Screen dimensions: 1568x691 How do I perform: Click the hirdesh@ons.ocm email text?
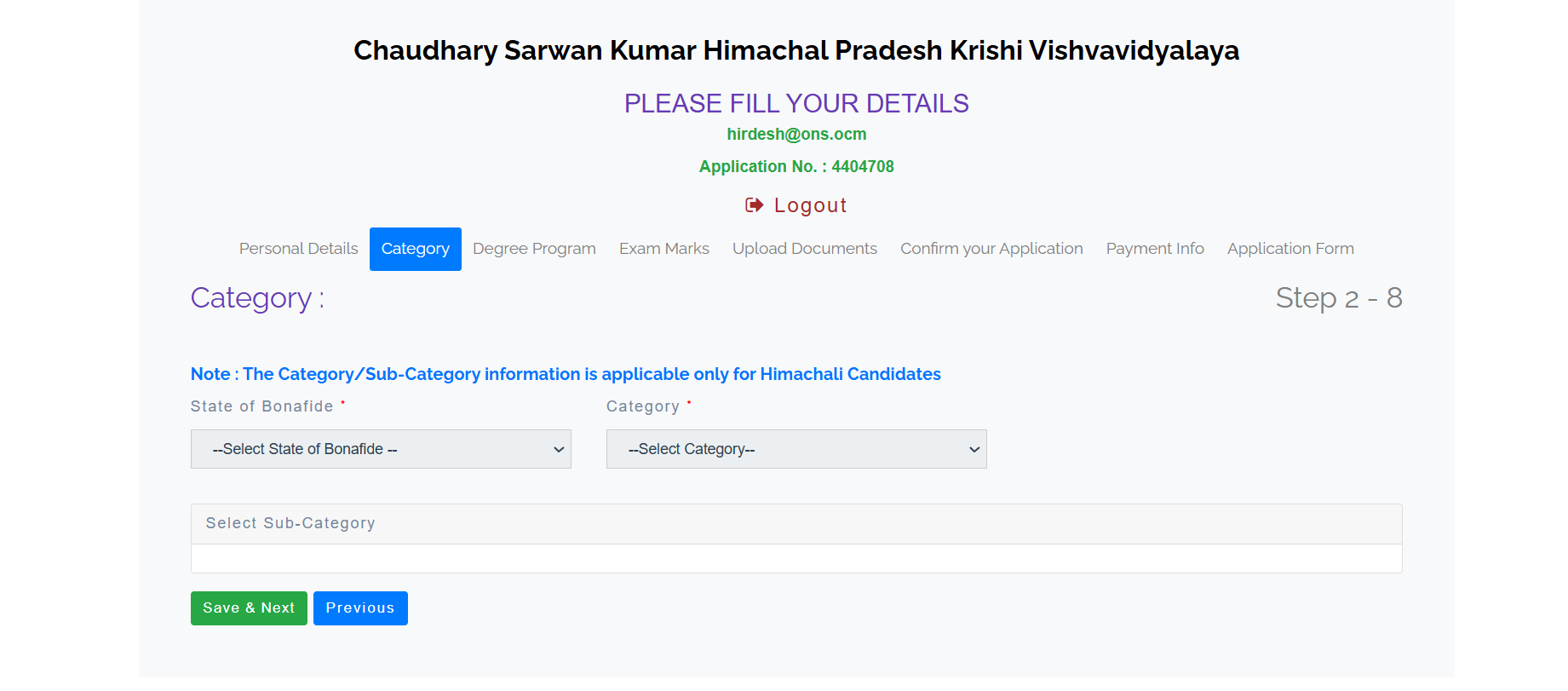click(796, 135)
